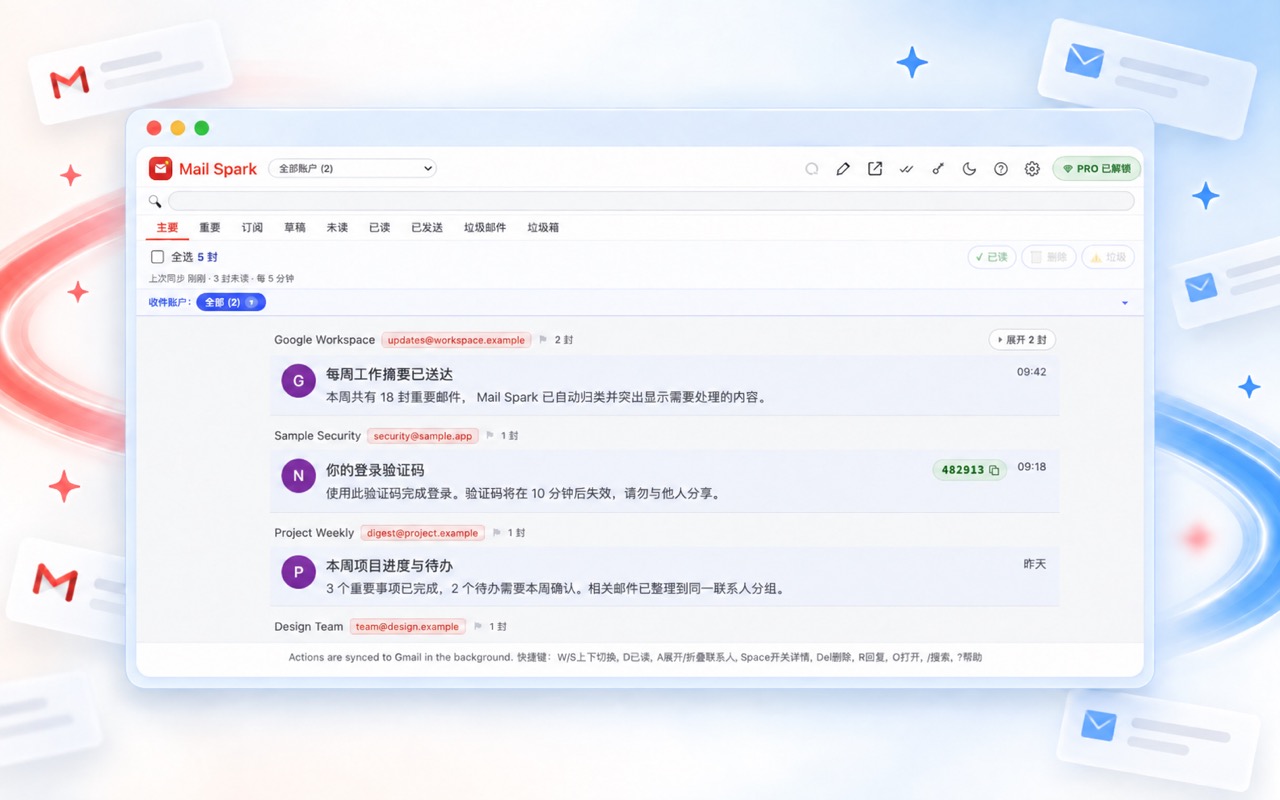Open in external window via the arrow icon
Viewport: 1280px width, 800px height.
point(875,169)
